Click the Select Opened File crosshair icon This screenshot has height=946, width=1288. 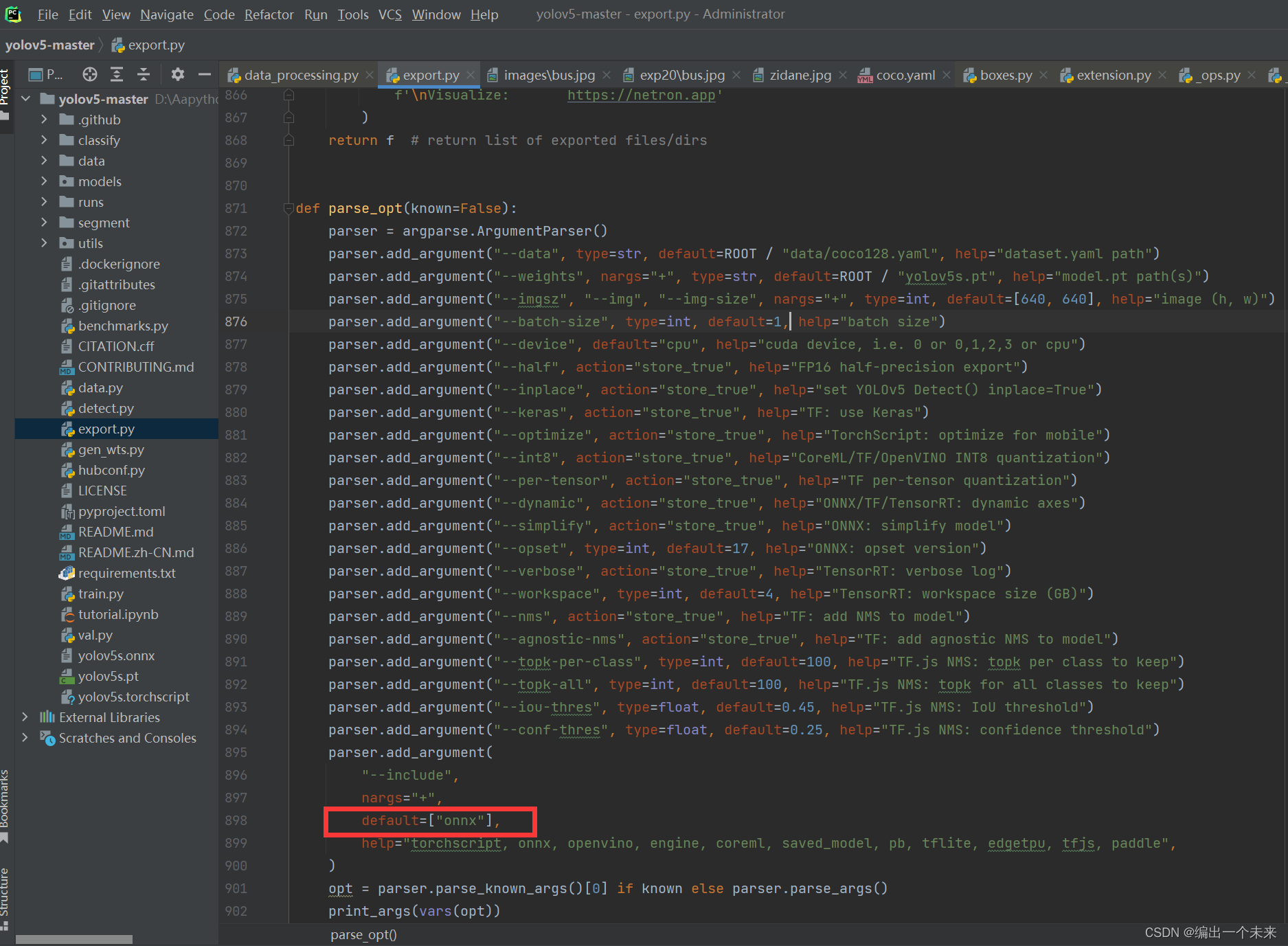[89, 74]
